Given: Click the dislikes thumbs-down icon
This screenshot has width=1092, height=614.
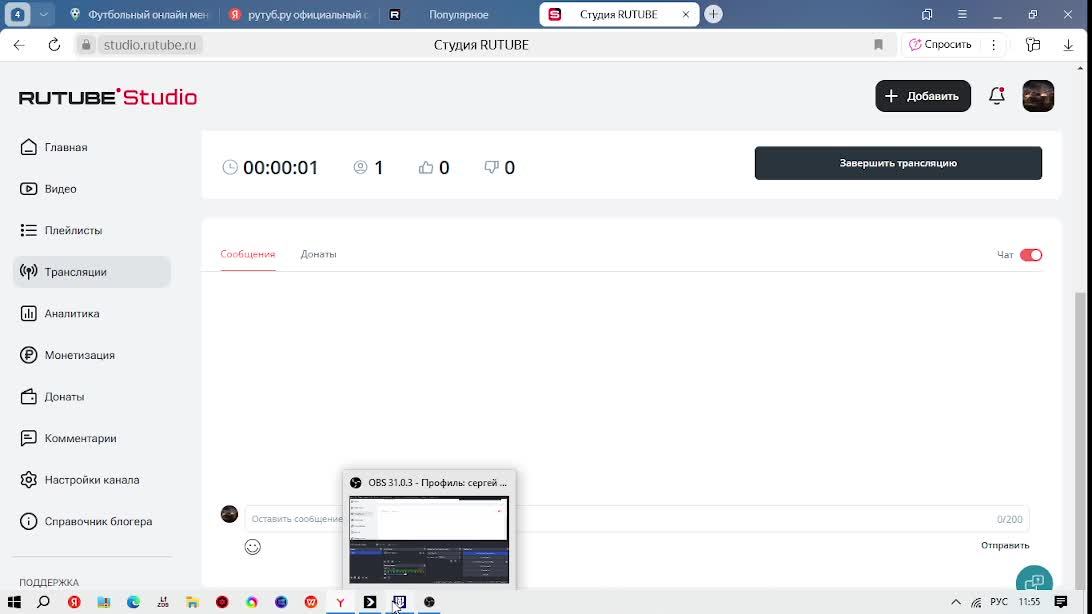Looking at the screenshot, I should point(491,167).
